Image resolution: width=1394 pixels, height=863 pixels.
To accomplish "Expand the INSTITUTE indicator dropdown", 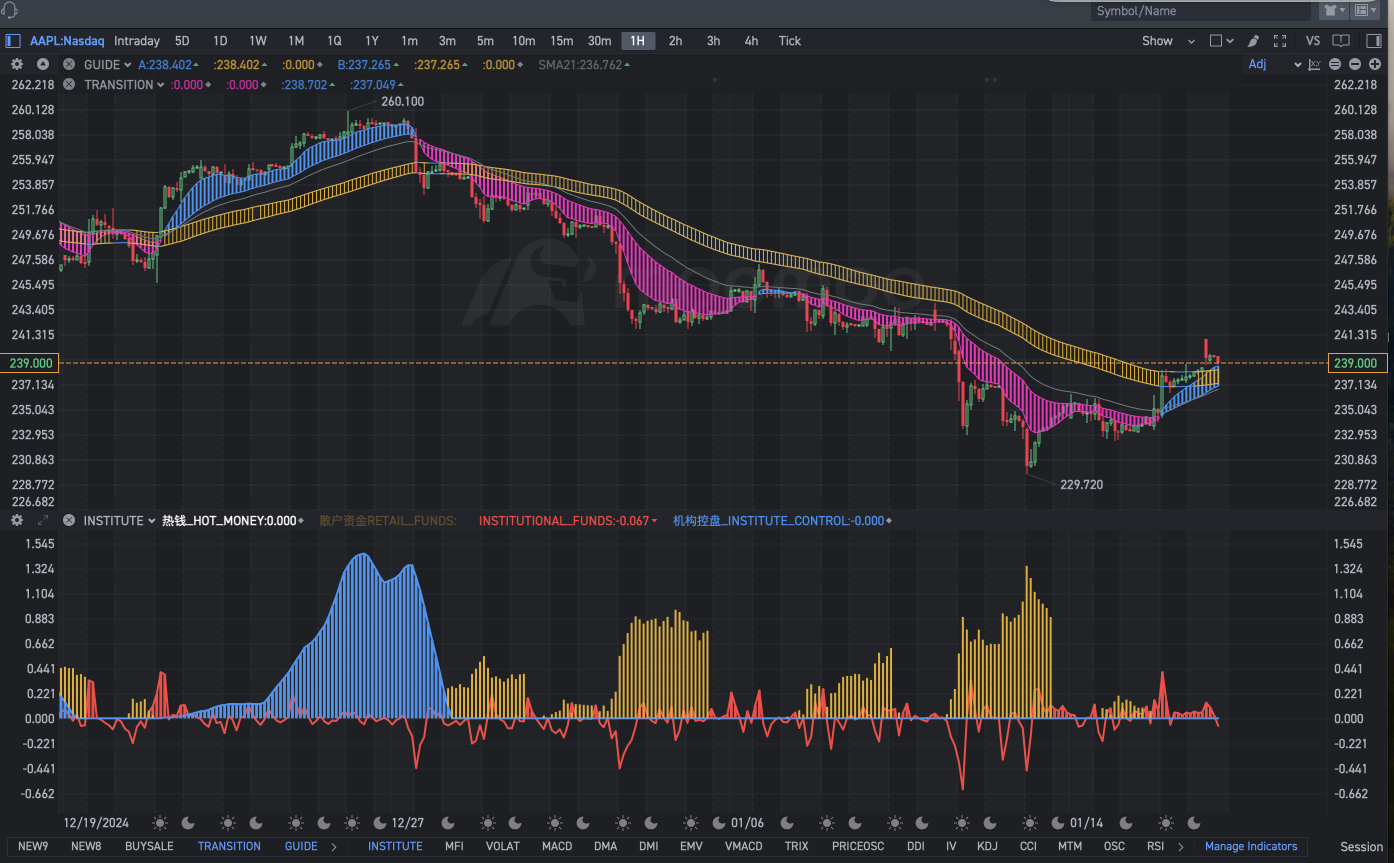I will 151,521.
